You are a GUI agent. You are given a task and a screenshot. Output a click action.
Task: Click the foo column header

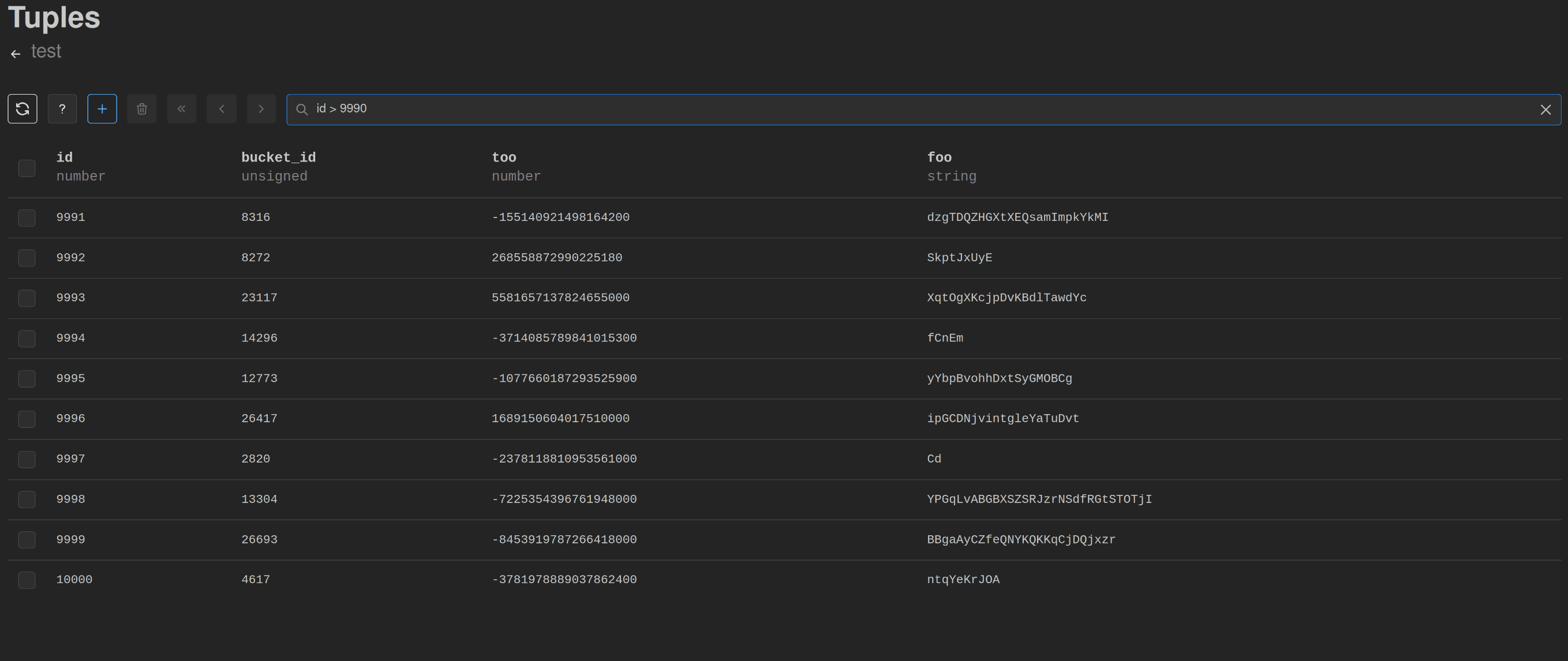(x=939, y=157)
